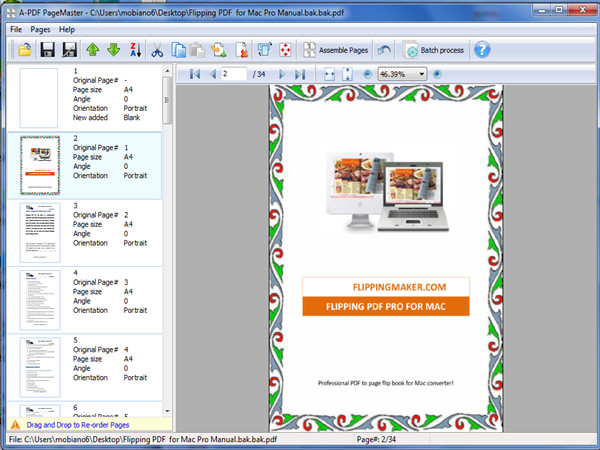The height and width of the screenshot is (450, 600).
Task: Go to next page arrow
Action: 282,74
